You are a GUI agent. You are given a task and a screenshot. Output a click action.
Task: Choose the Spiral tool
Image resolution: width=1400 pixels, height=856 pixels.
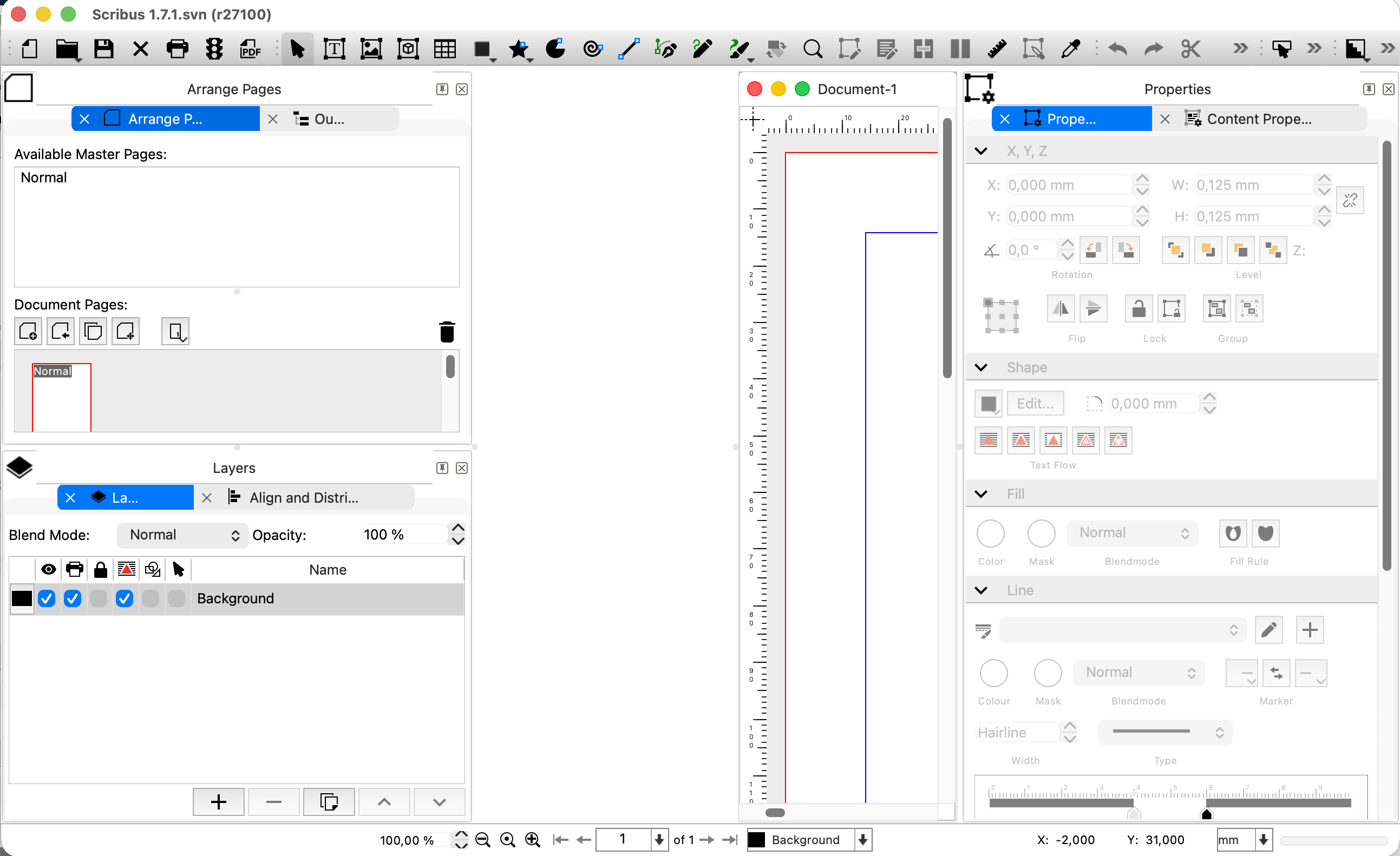point(592,49)
